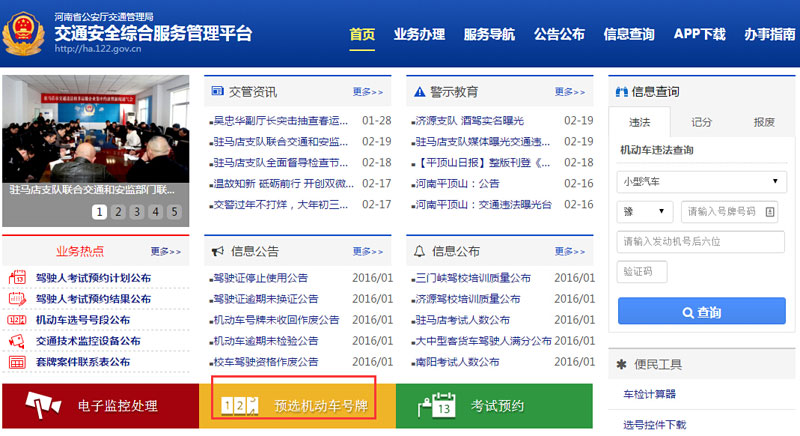
Task: Open the 豫 province prefix dropdown
Action: 645,212
